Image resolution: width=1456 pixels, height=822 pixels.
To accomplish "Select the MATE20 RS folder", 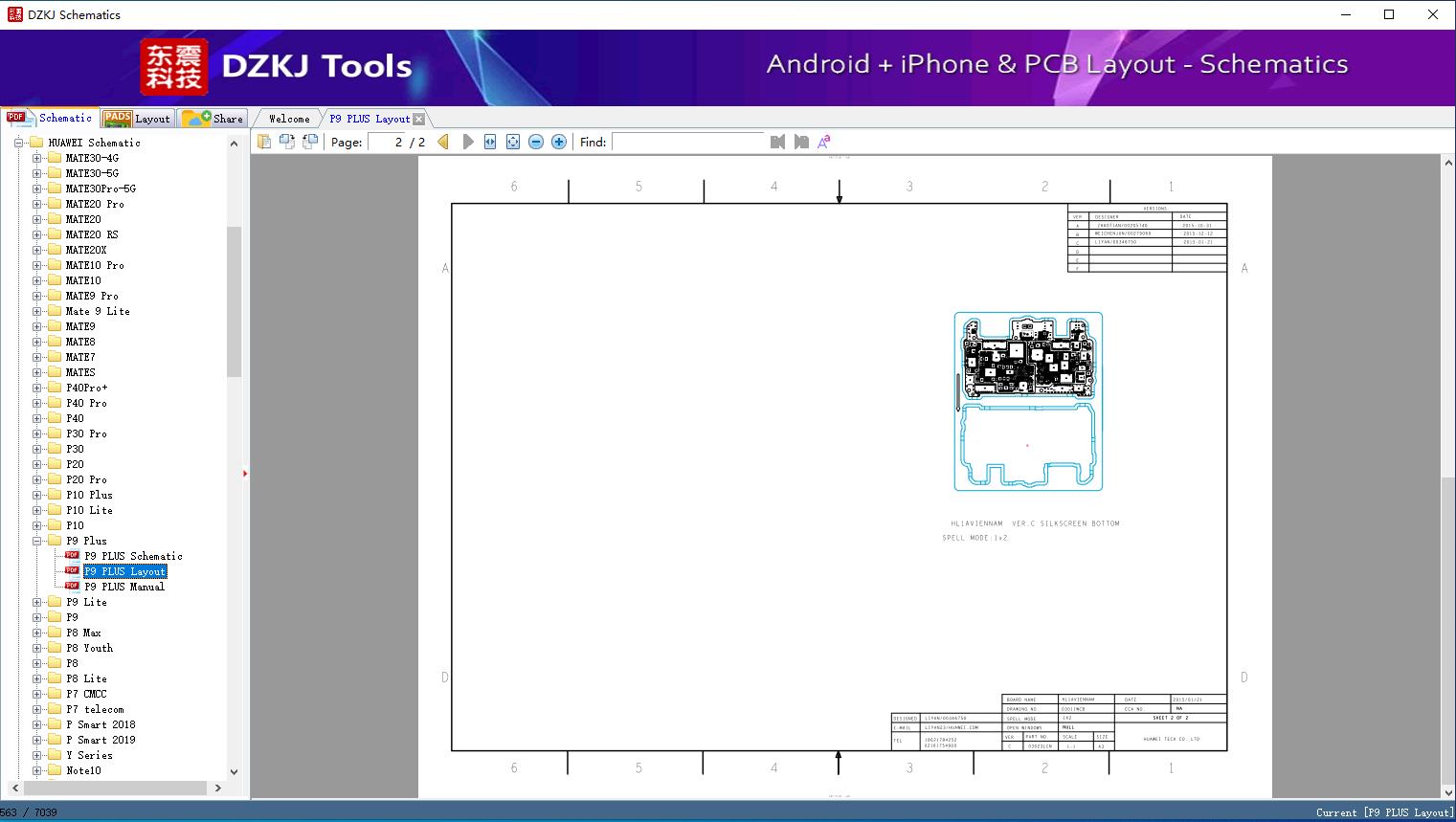I will [x=92, y=234].
